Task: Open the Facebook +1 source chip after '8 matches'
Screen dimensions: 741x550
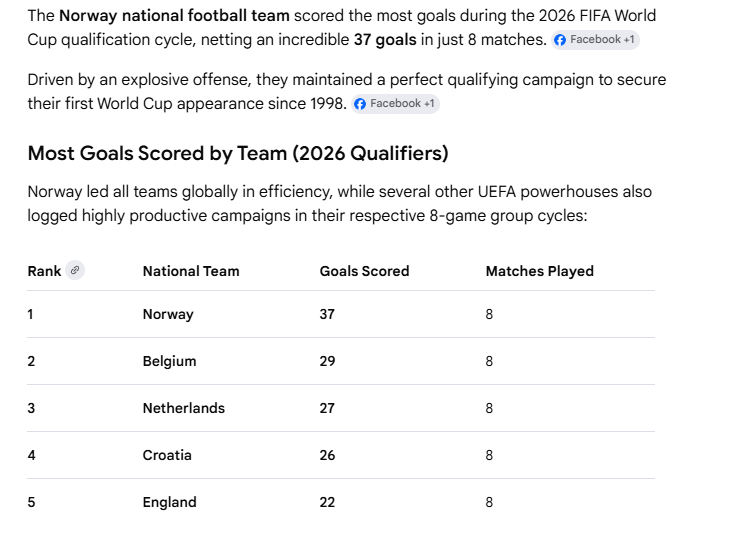Action: (595, 40)
